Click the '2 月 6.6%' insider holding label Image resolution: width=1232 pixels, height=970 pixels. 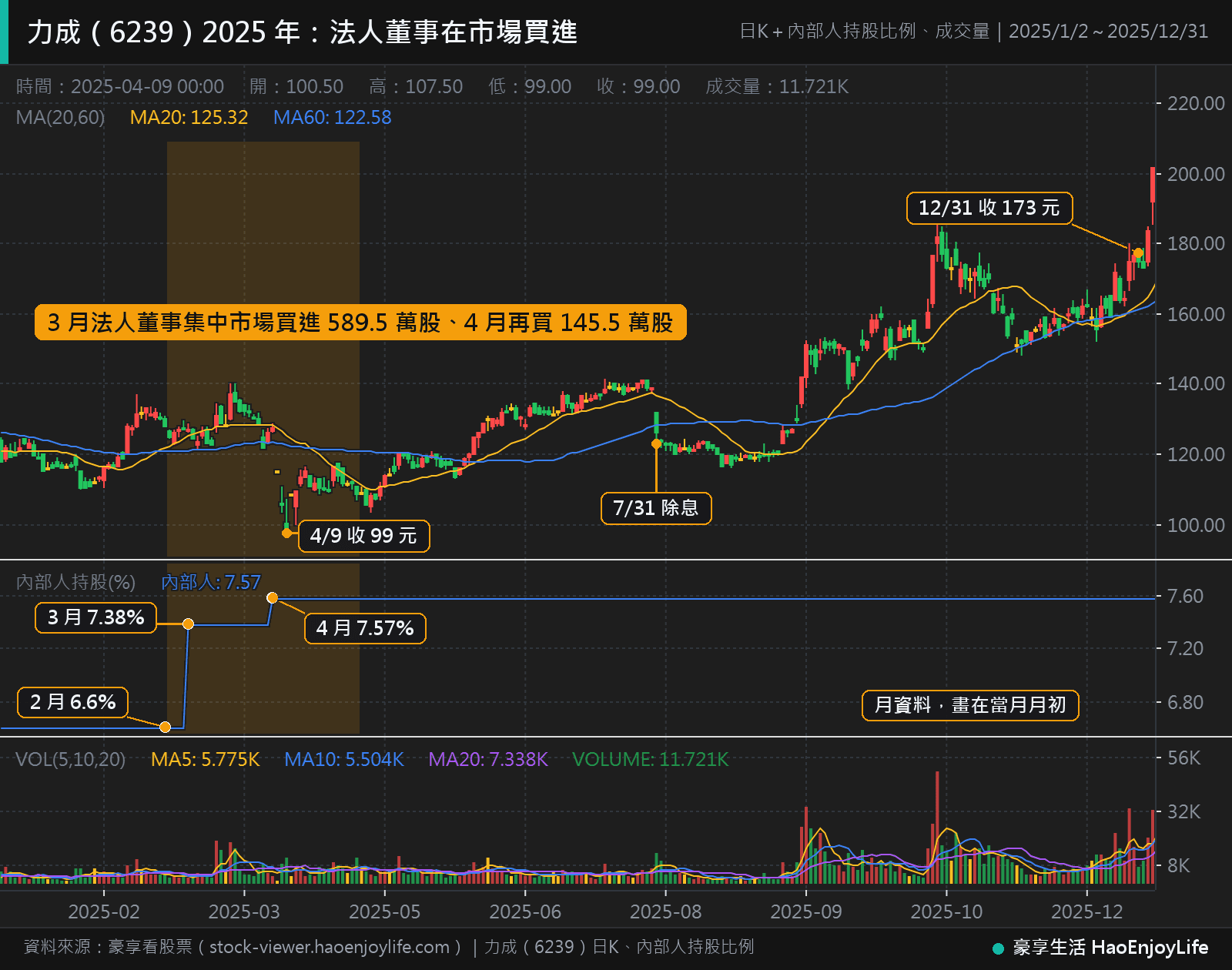(73, 702)
